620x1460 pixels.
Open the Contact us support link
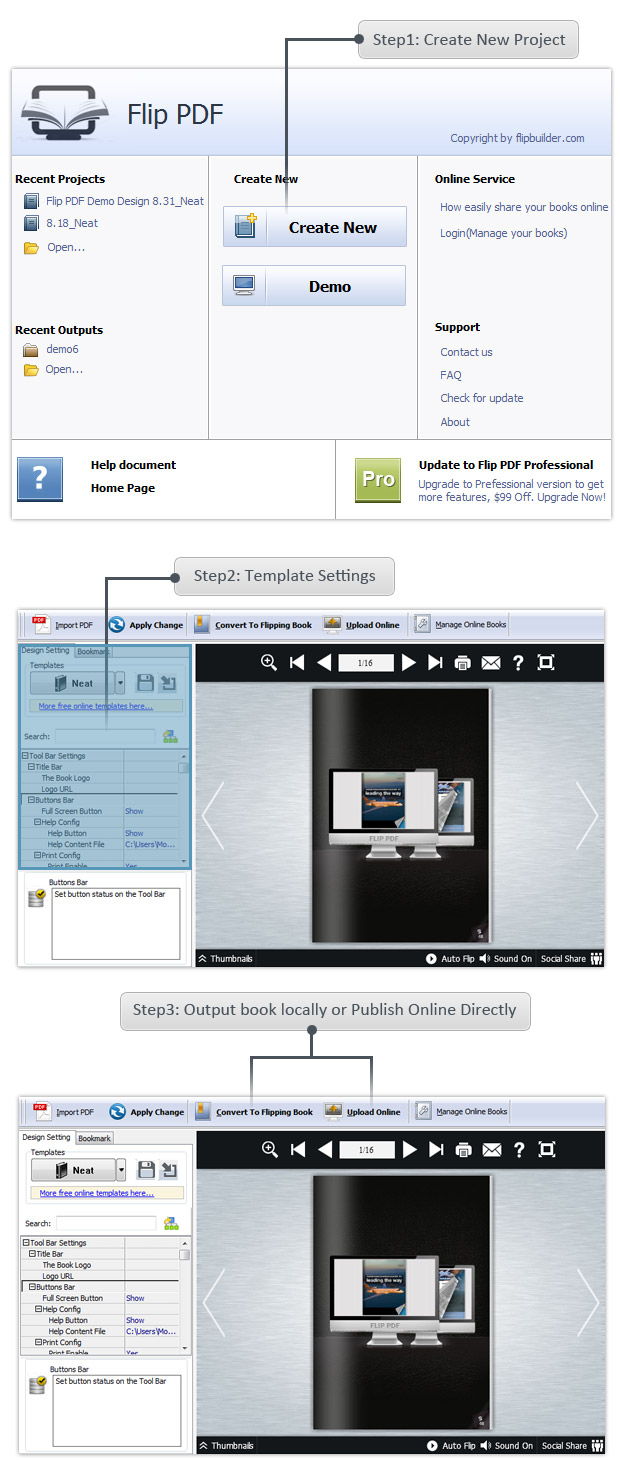[466, 352]
